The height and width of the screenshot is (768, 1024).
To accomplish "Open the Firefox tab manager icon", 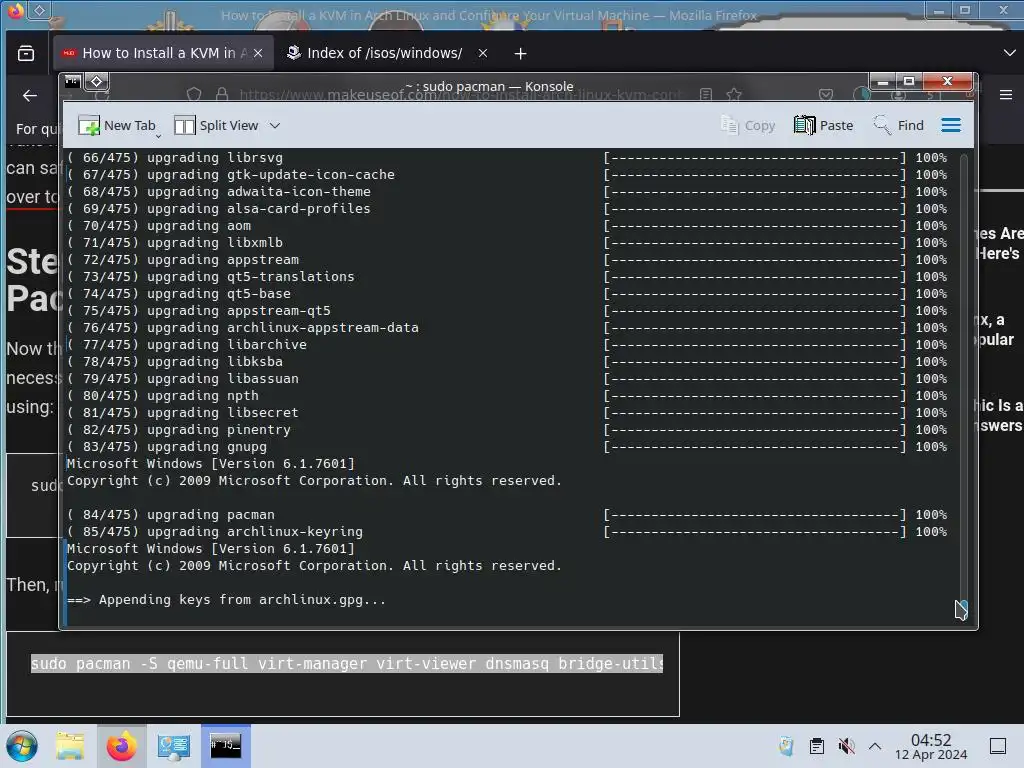I will (26, 54).
